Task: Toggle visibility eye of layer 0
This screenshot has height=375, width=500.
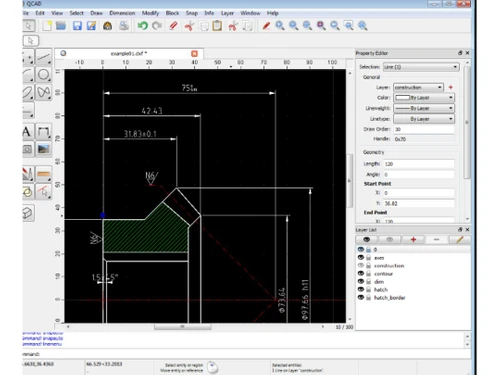Action: coord(361,249)
